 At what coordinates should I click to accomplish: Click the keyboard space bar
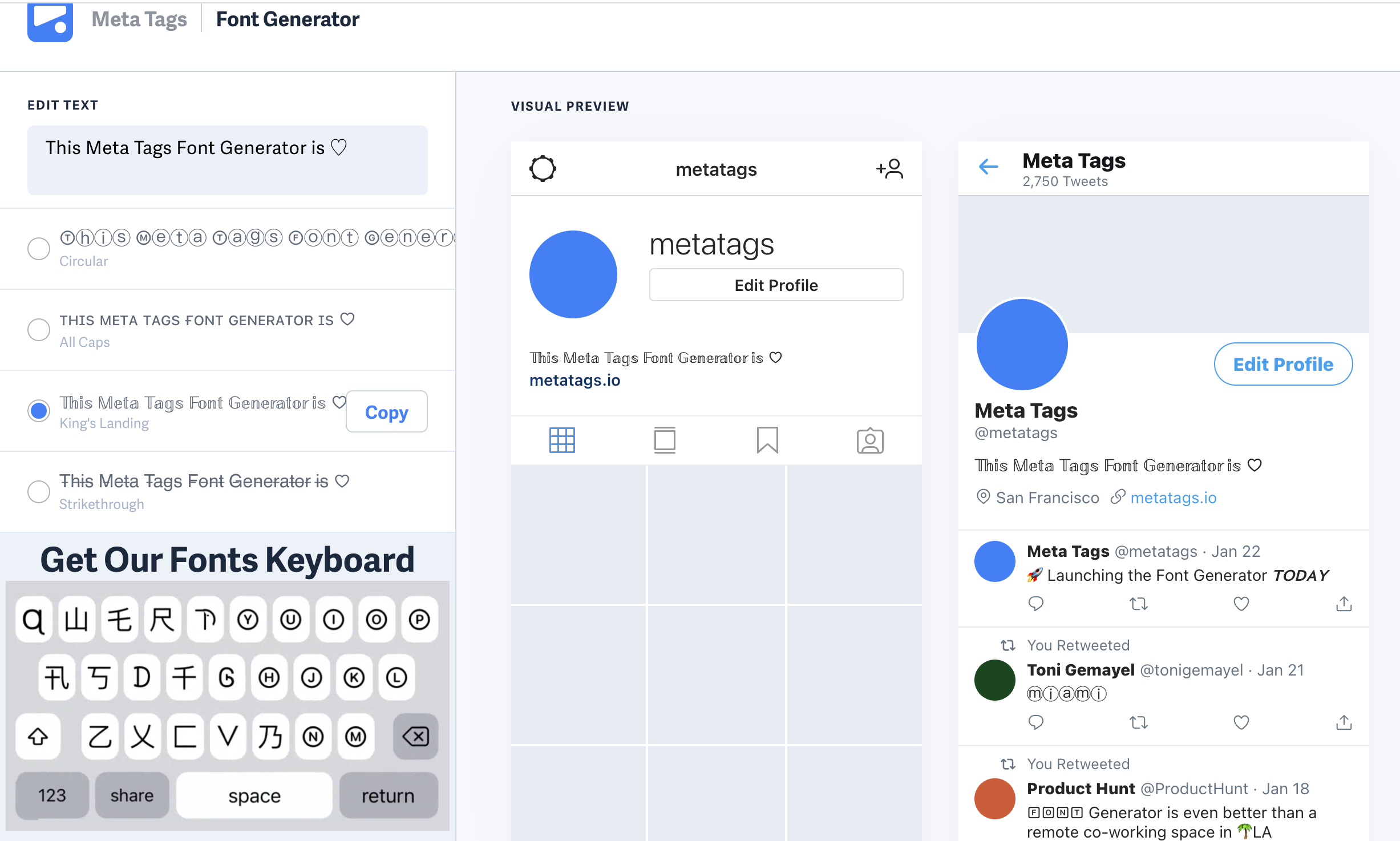(x=254, y=795)
